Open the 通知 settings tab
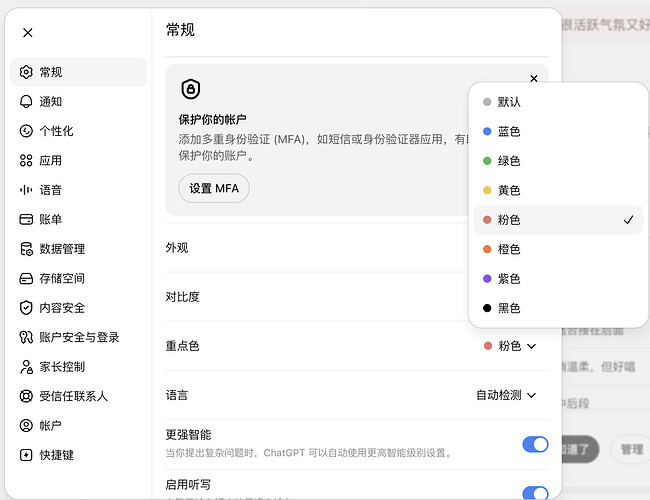650x500 pixels. (x=78, y=102)
